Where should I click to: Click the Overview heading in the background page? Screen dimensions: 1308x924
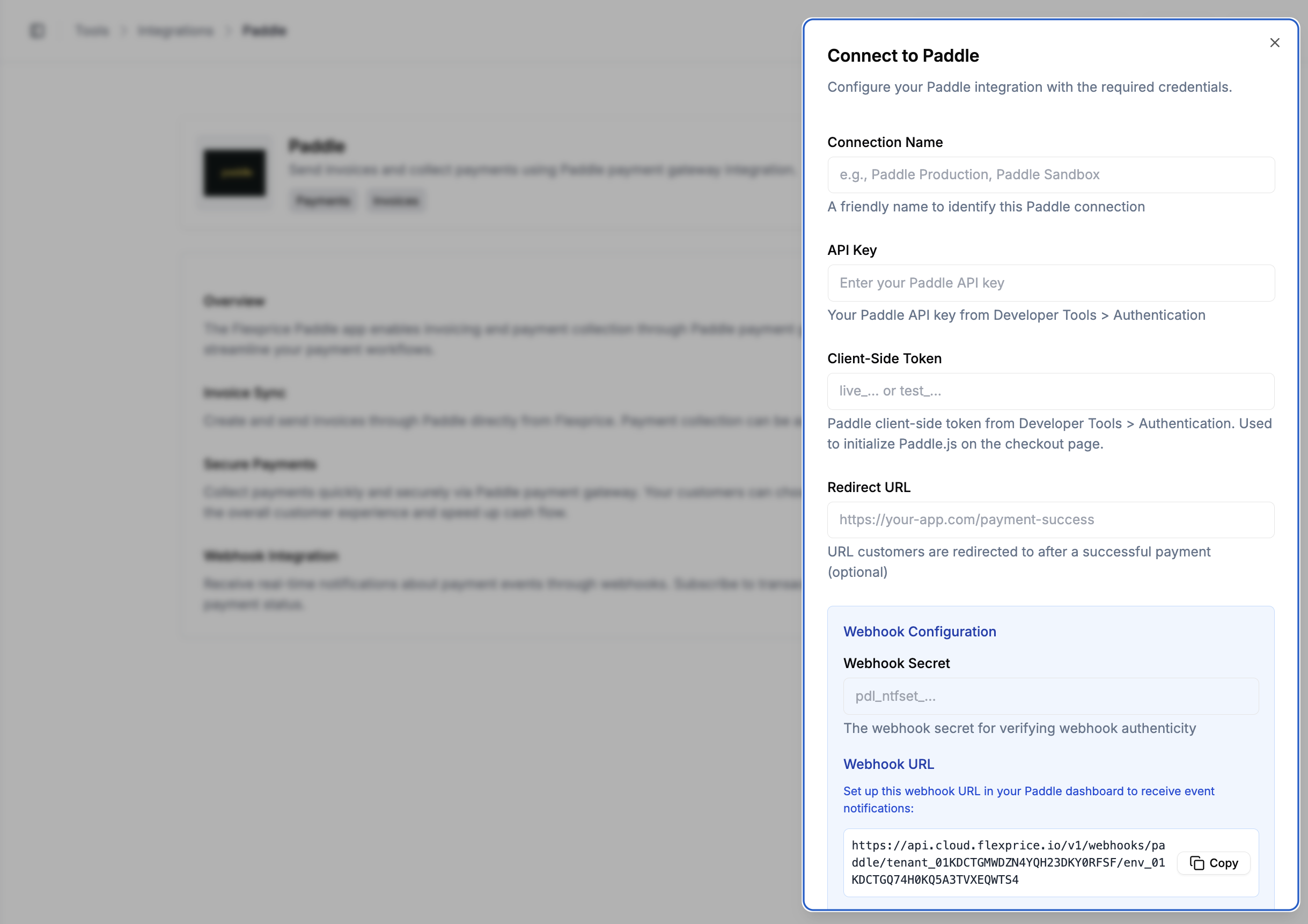(234, 302)
